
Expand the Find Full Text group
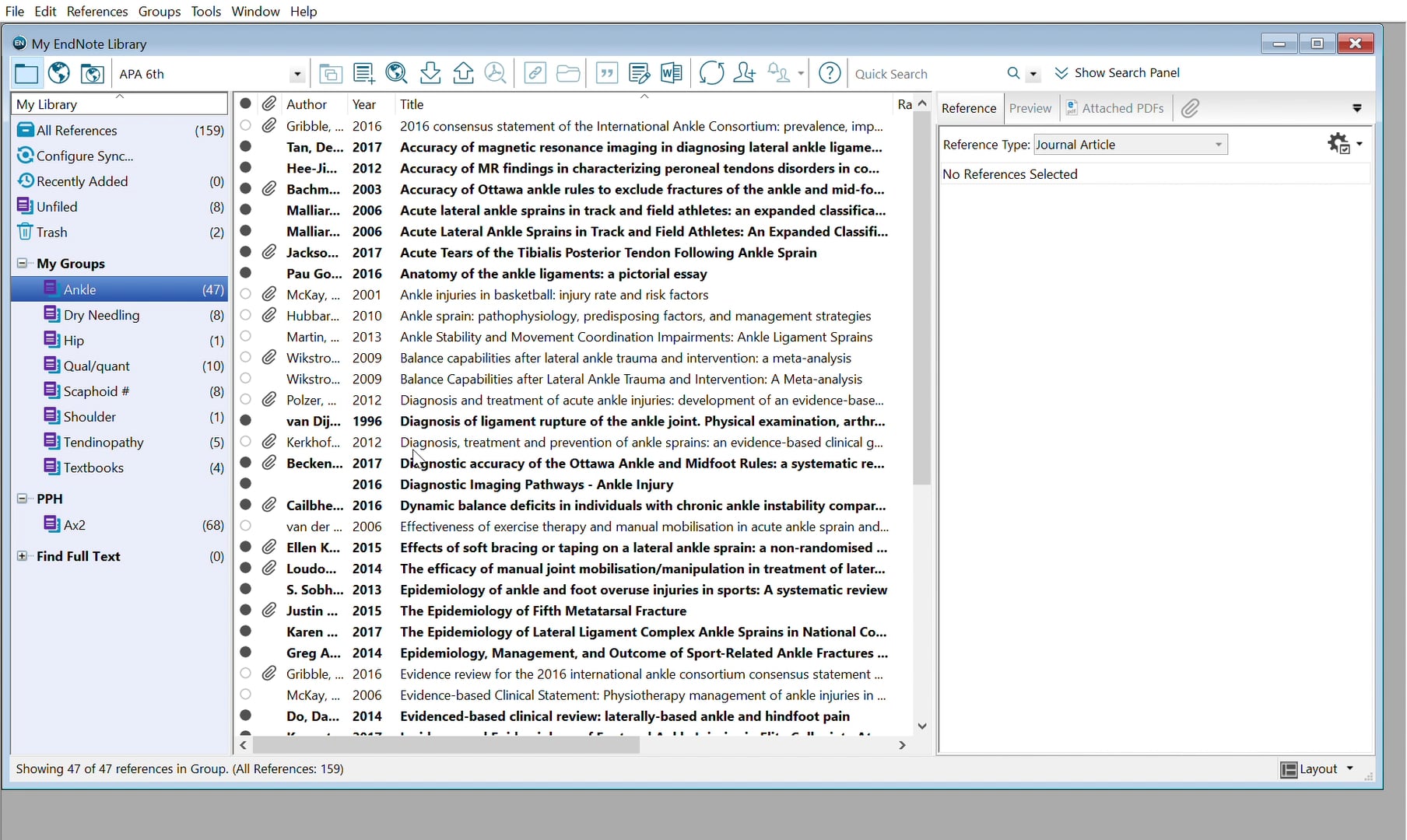click(x=23, y=556)
